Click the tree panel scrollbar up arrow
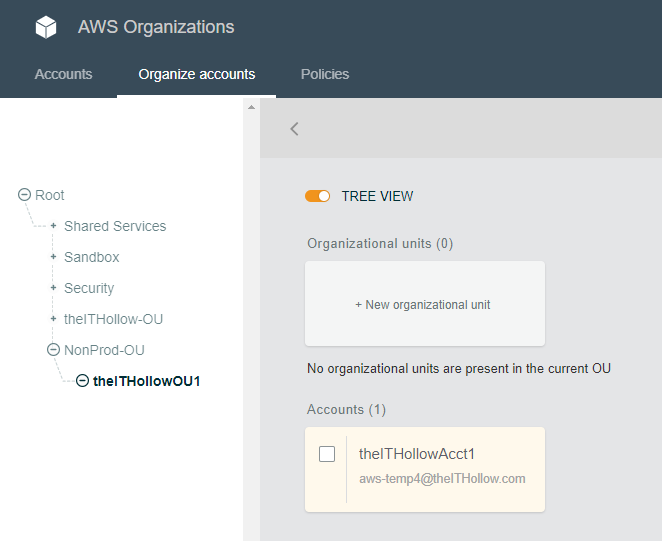This screenshot has width=662, height=541. point(251,107)
